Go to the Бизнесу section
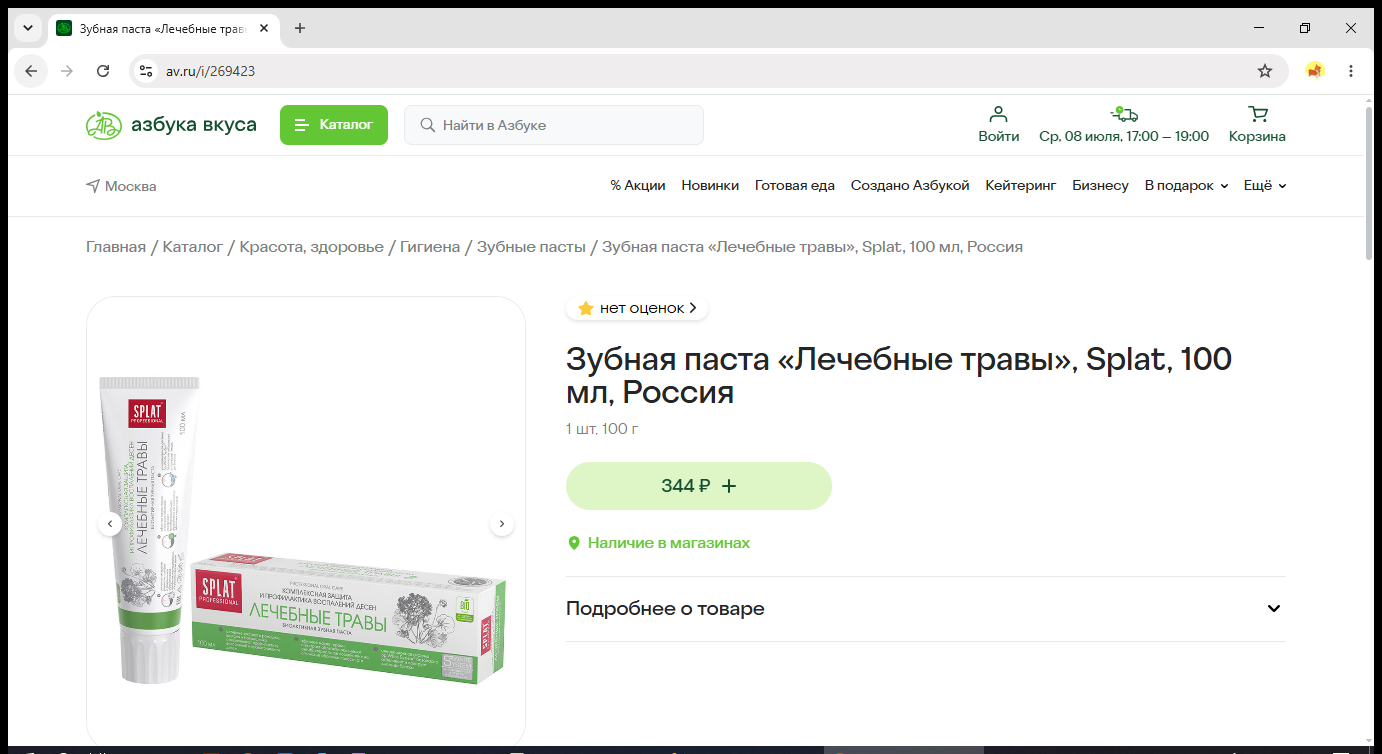Screen dimensions: 1382x754 (1100, 186)
